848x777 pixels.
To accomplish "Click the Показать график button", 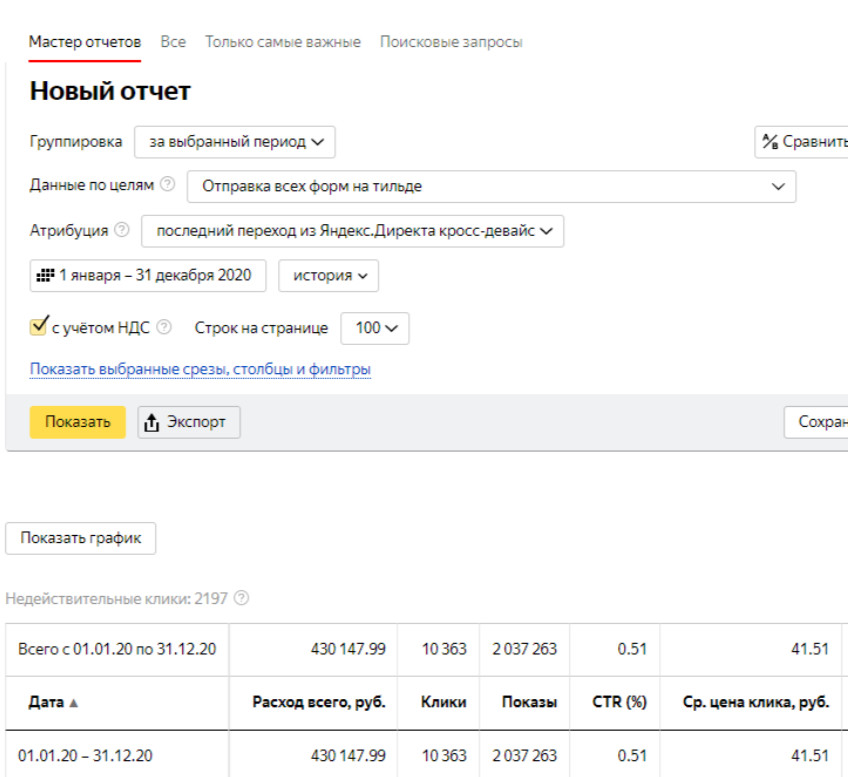I will coord(81,538).
